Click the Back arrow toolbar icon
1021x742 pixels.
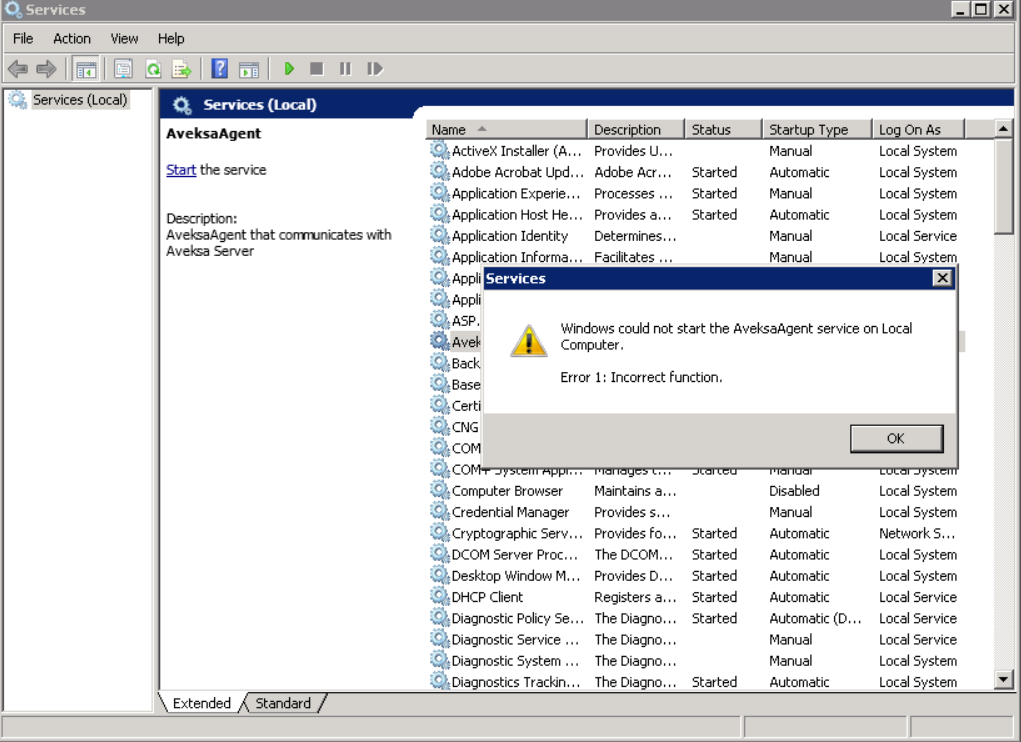(18, 69)
